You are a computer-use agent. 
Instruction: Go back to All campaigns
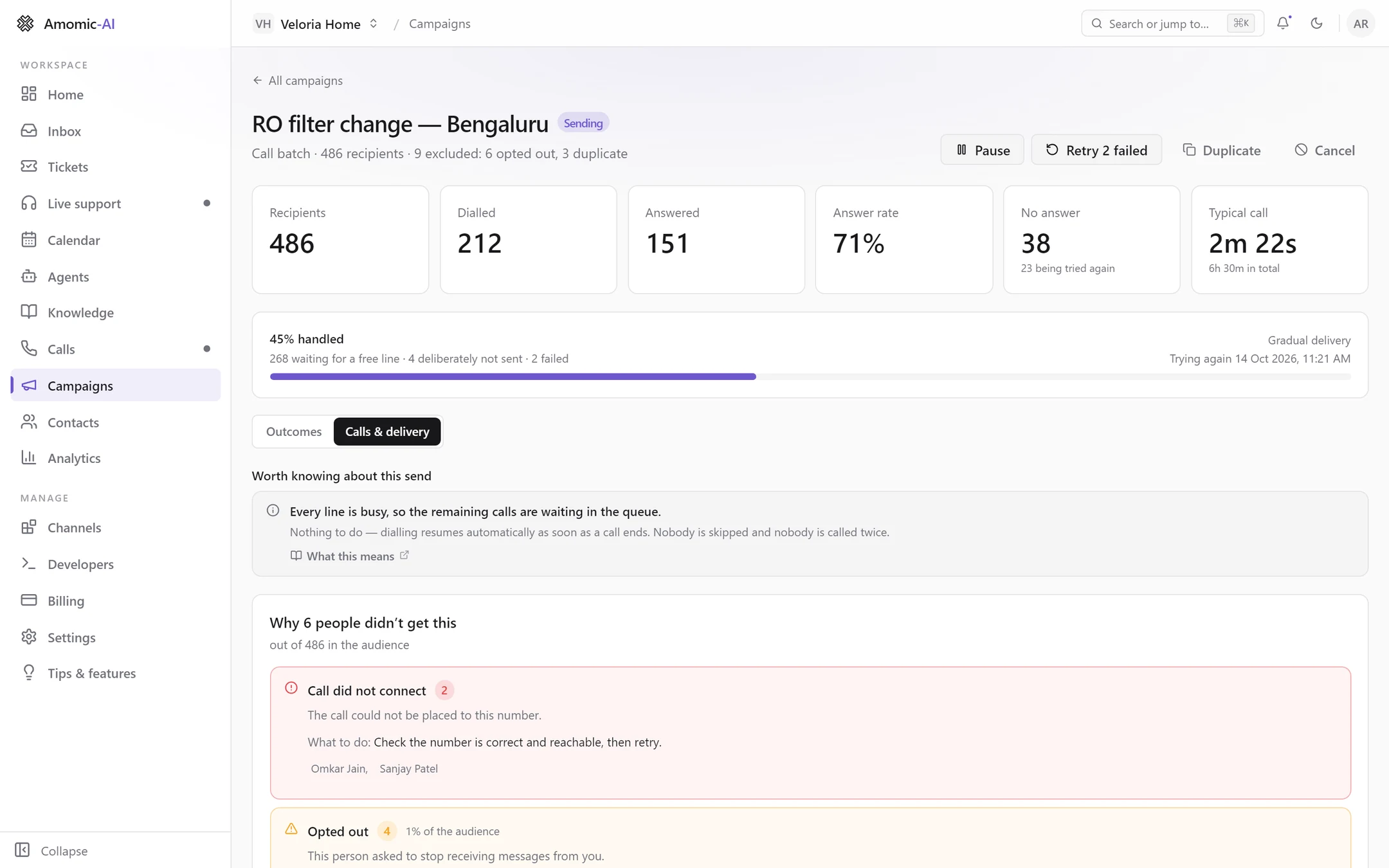[298, 80]
